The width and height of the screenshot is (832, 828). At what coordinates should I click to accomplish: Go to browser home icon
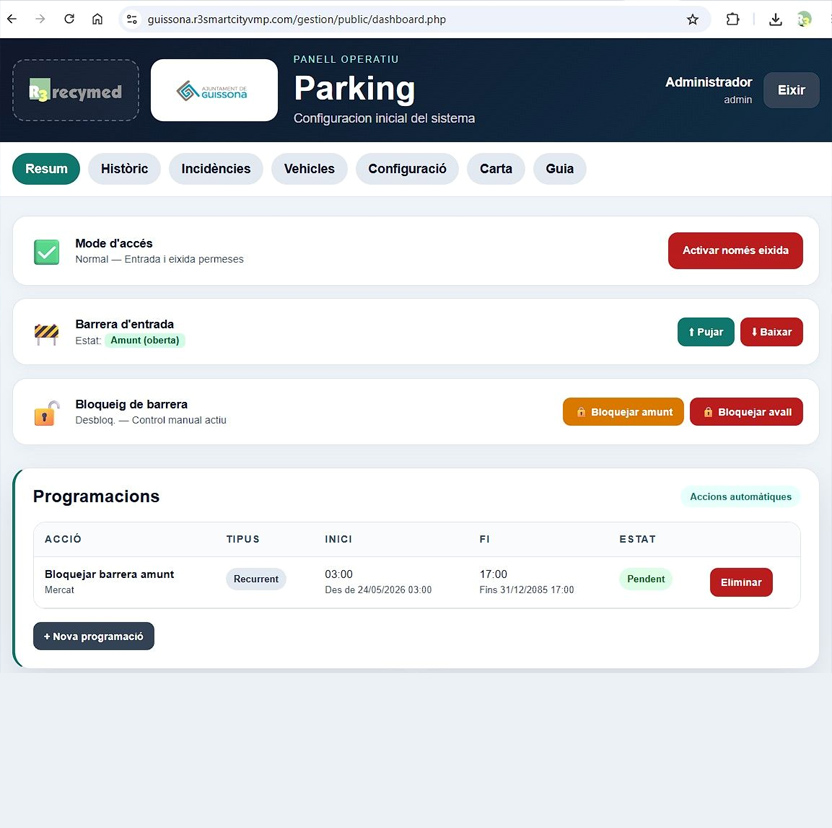pos(97,19)
